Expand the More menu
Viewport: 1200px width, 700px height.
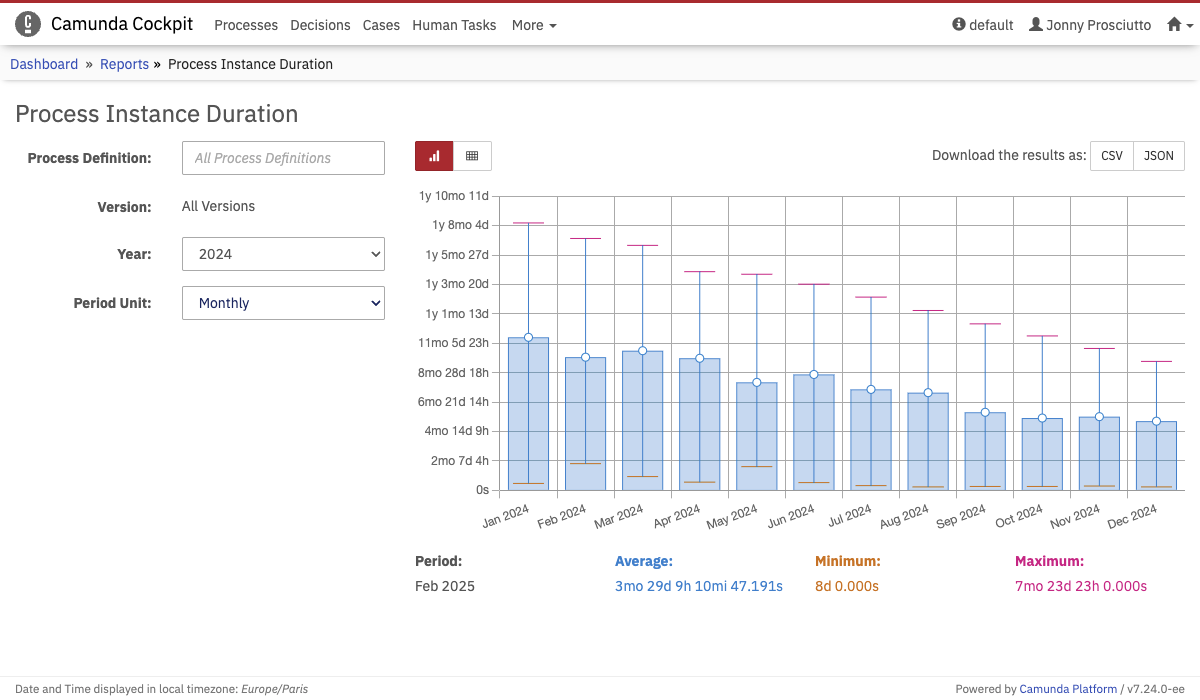coord(533,25)
